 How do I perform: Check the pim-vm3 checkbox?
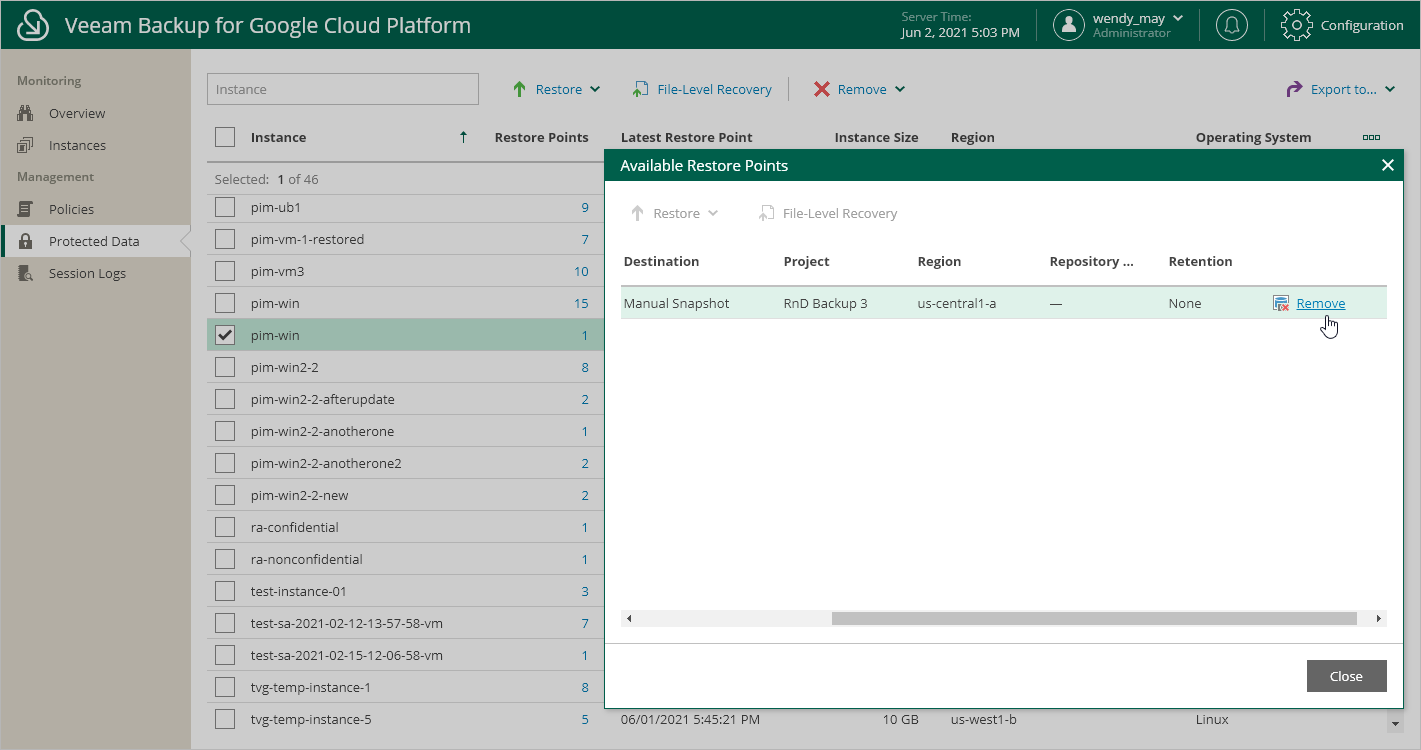tap(225, 271)
